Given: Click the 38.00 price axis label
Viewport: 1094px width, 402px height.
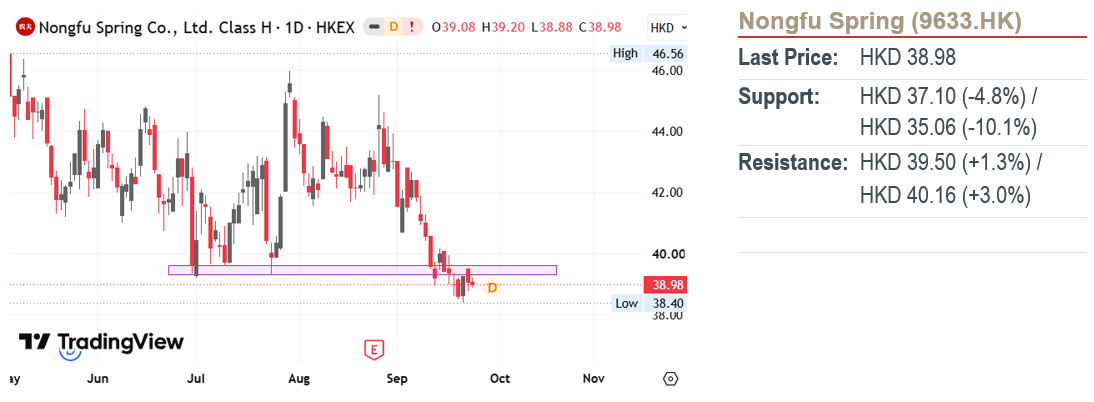Looking at the screenshot, I should click(x=668, y=315).
